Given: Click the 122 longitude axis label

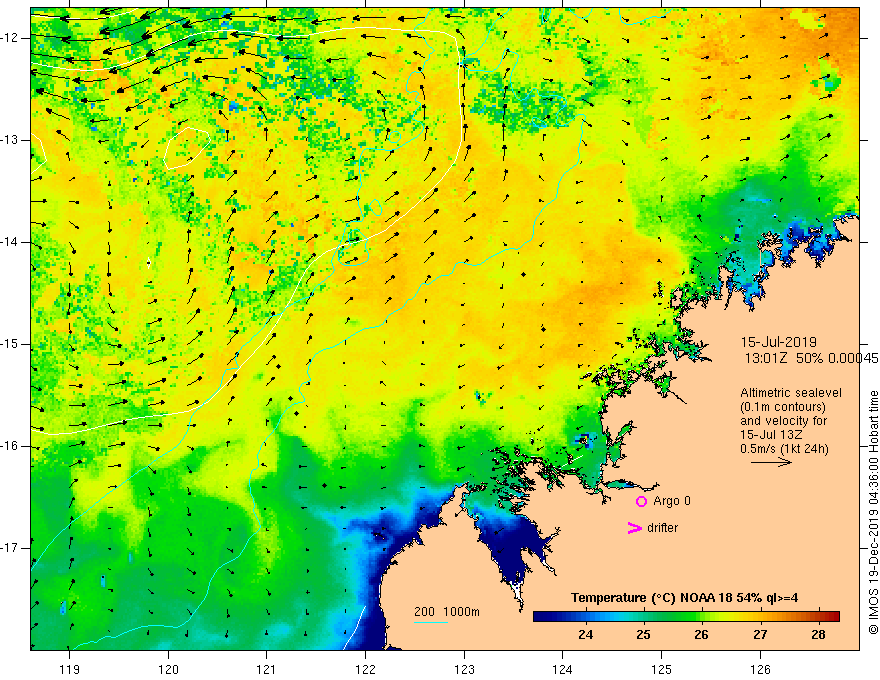Looking at the screenshot, I should tap(365, 669).
